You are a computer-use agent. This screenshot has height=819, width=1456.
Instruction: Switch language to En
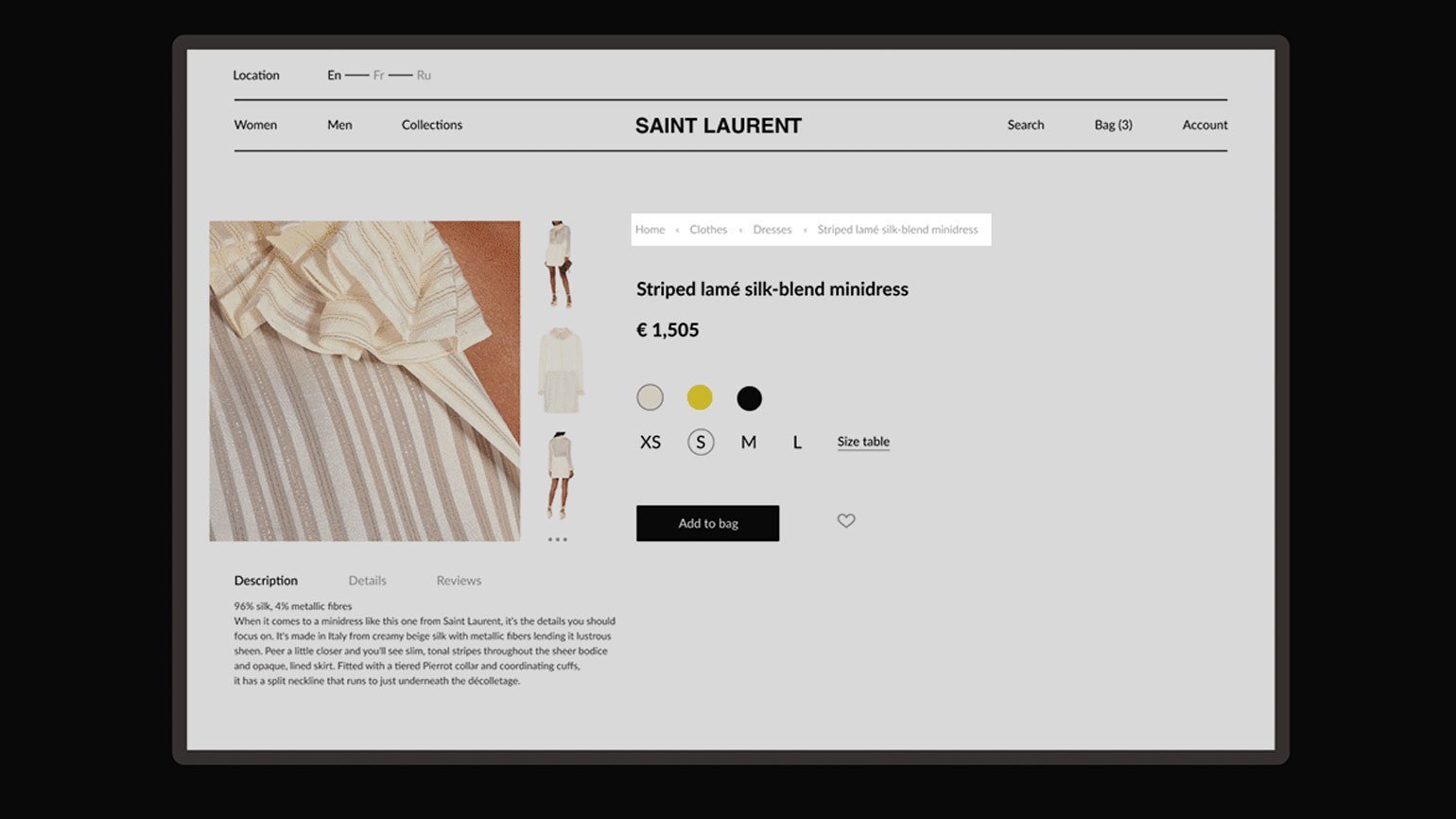[335, 75]
